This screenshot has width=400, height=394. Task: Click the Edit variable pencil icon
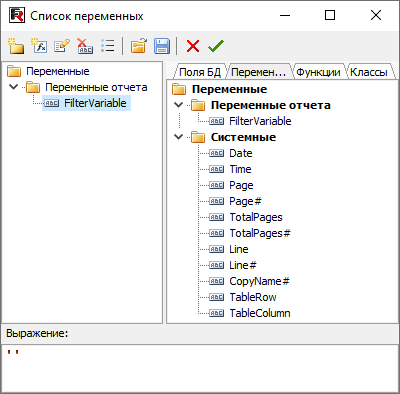62,46
